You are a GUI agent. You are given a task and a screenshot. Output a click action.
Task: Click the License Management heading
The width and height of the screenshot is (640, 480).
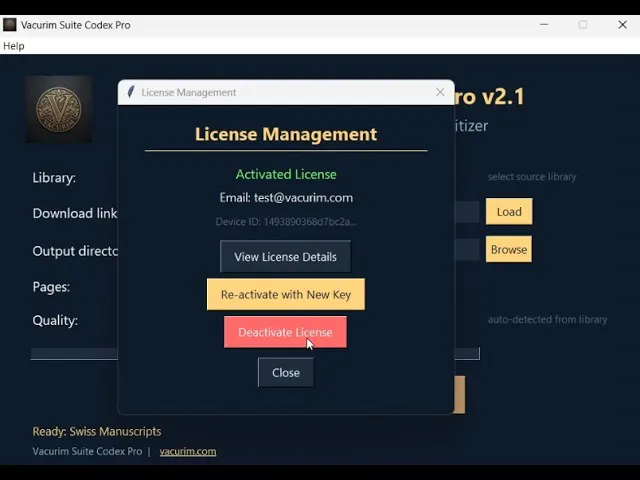coord(286,134)
